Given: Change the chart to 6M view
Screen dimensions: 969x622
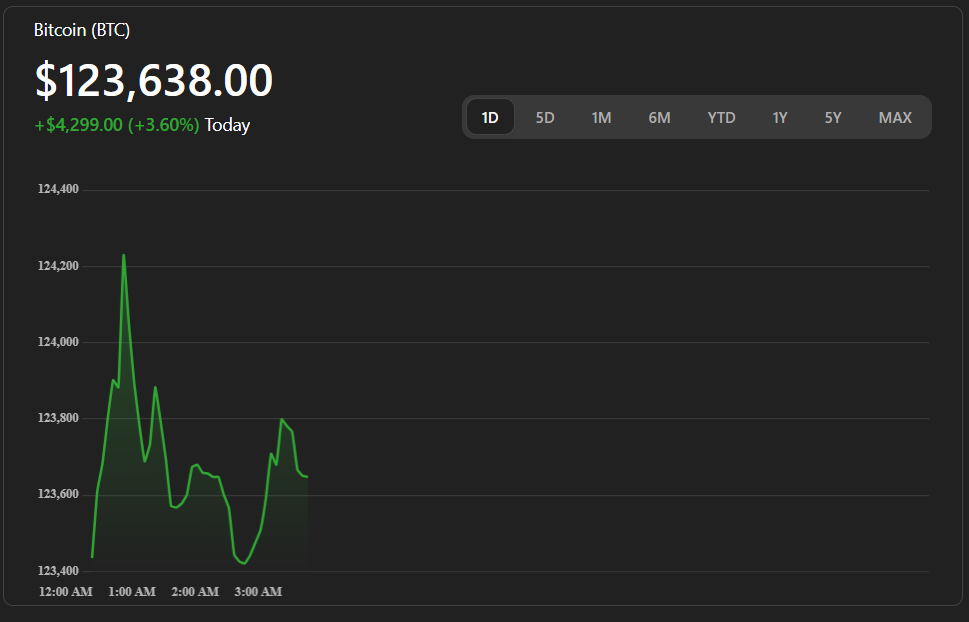Looking at the screenshot, I should pyautogui.click(x=659, y=118).
